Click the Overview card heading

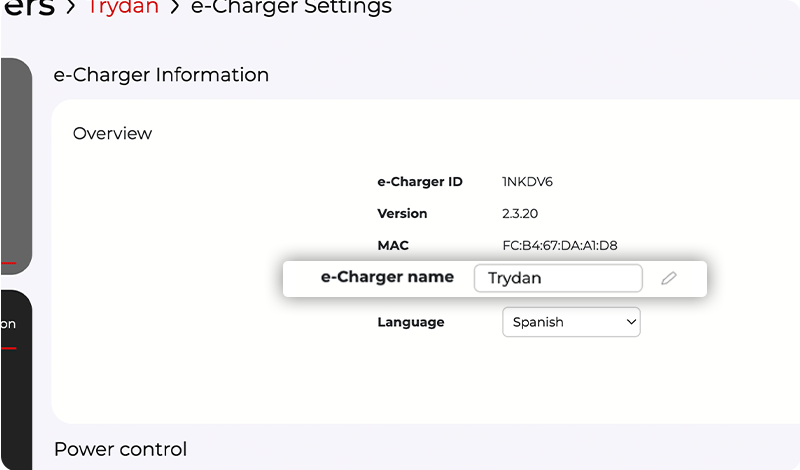112,133
